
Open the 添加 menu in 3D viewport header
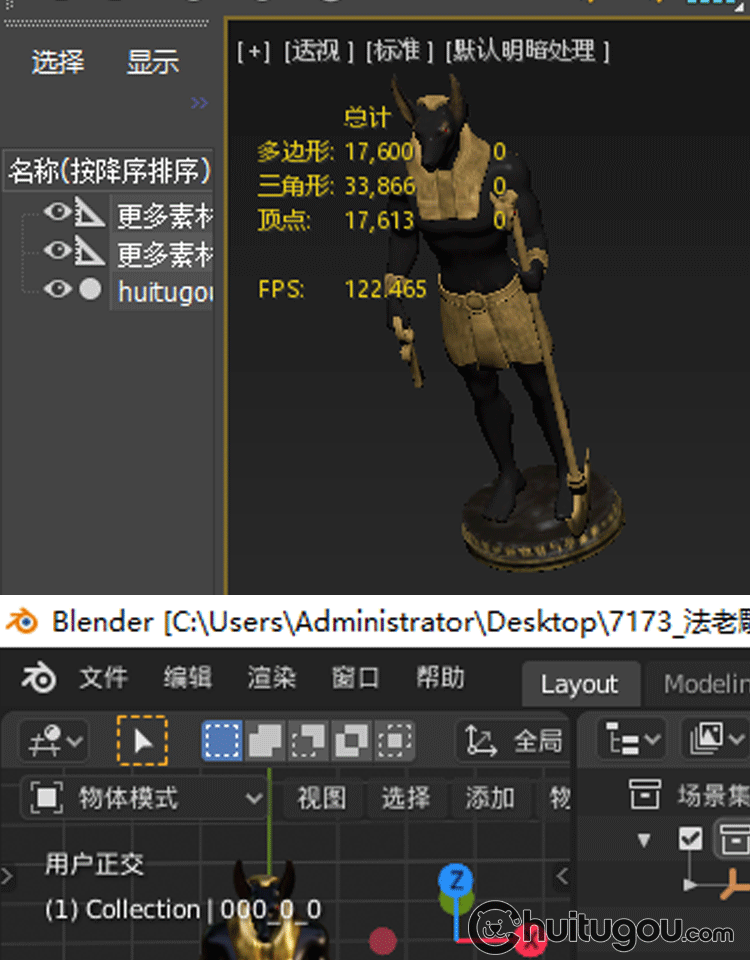(x=490, y=798)
